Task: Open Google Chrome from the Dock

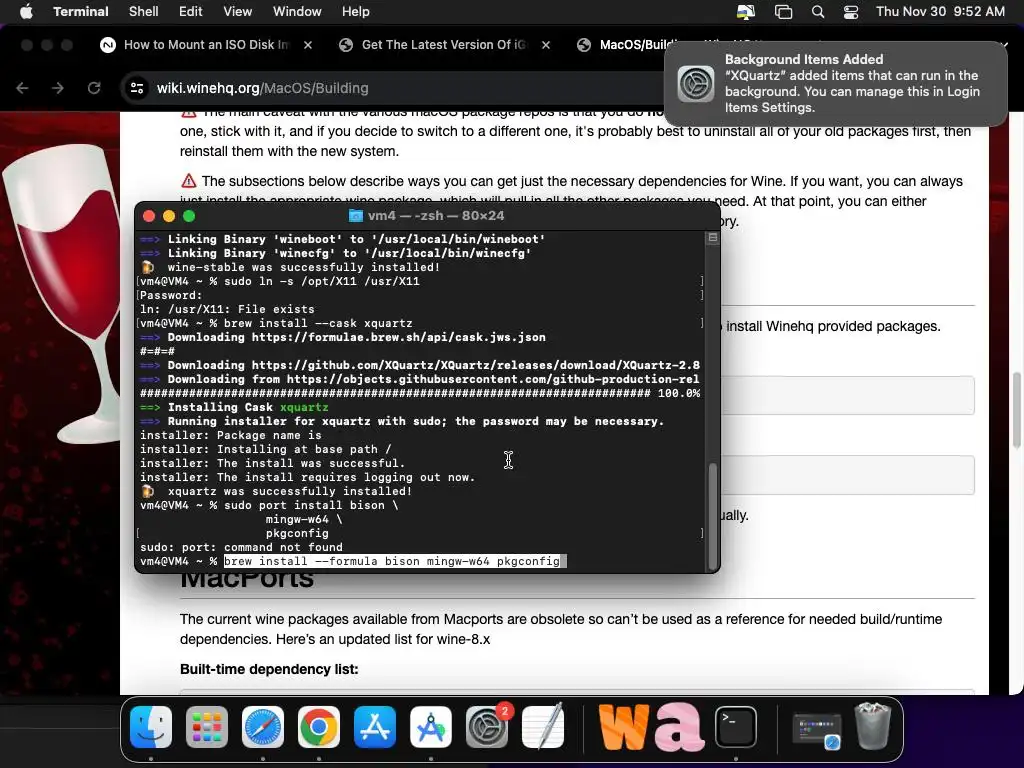Action: tap(319, 727)
